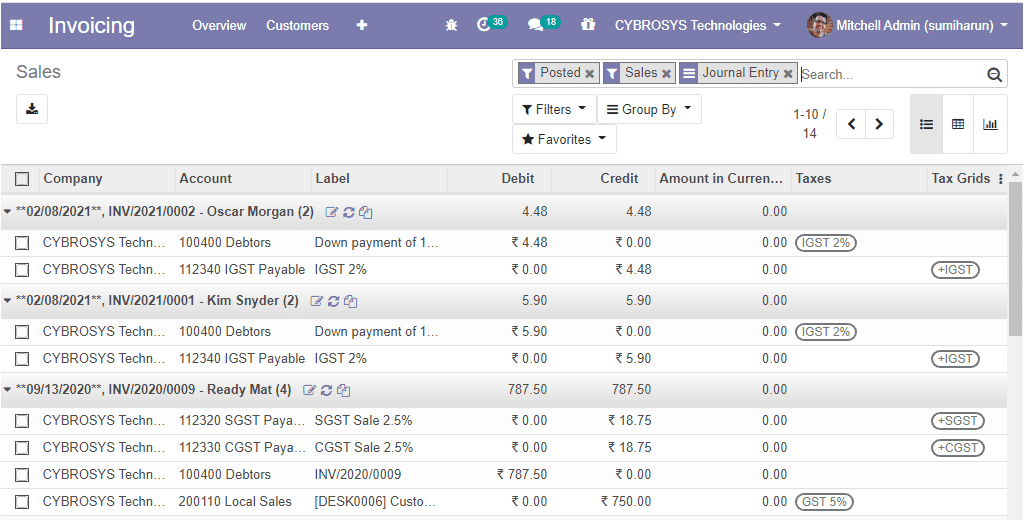Image resolution: width=1024 pixels, height=521 pixels.
Task: Click refresh icon for INV/2021/0002 group
Action: (349, 212)
